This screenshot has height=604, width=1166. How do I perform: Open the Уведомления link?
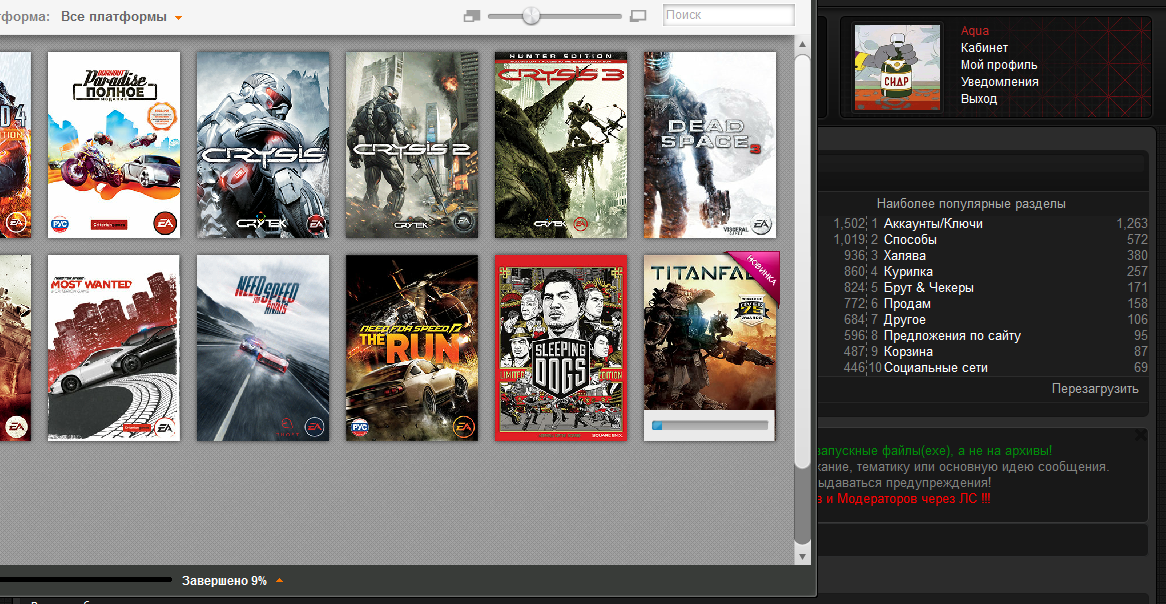(999, 82)
